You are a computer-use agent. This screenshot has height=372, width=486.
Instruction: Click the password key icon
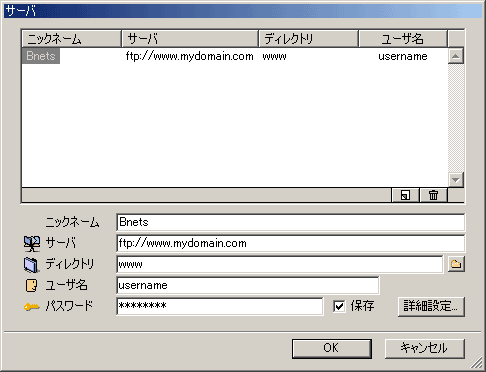point(32,307)
